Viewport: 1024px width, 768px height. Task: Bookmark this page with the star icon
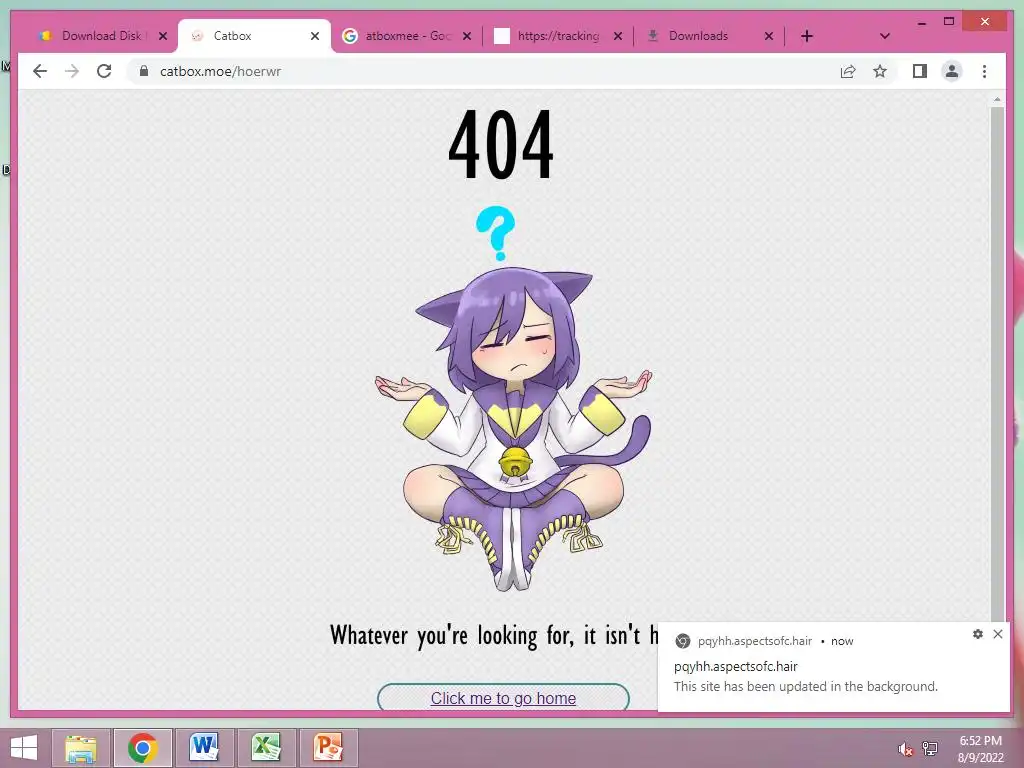880,71
